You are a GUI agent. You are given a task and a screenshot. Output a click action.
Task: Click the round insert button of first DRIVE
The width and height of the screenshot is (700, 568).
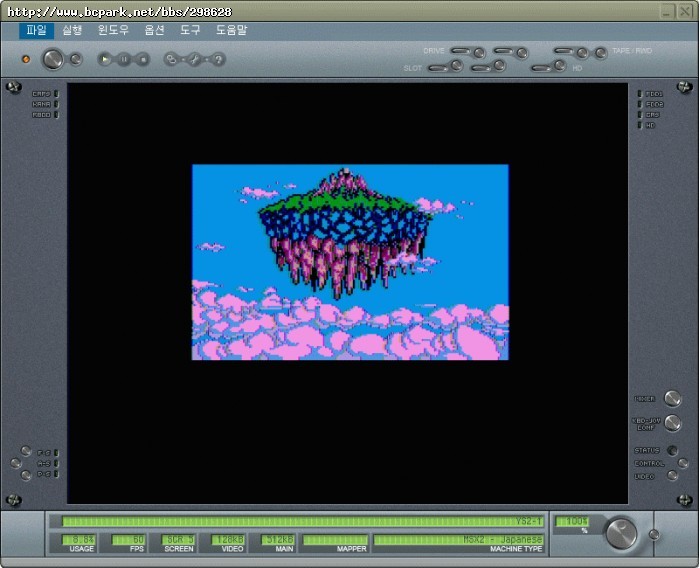tap(479, 53)
